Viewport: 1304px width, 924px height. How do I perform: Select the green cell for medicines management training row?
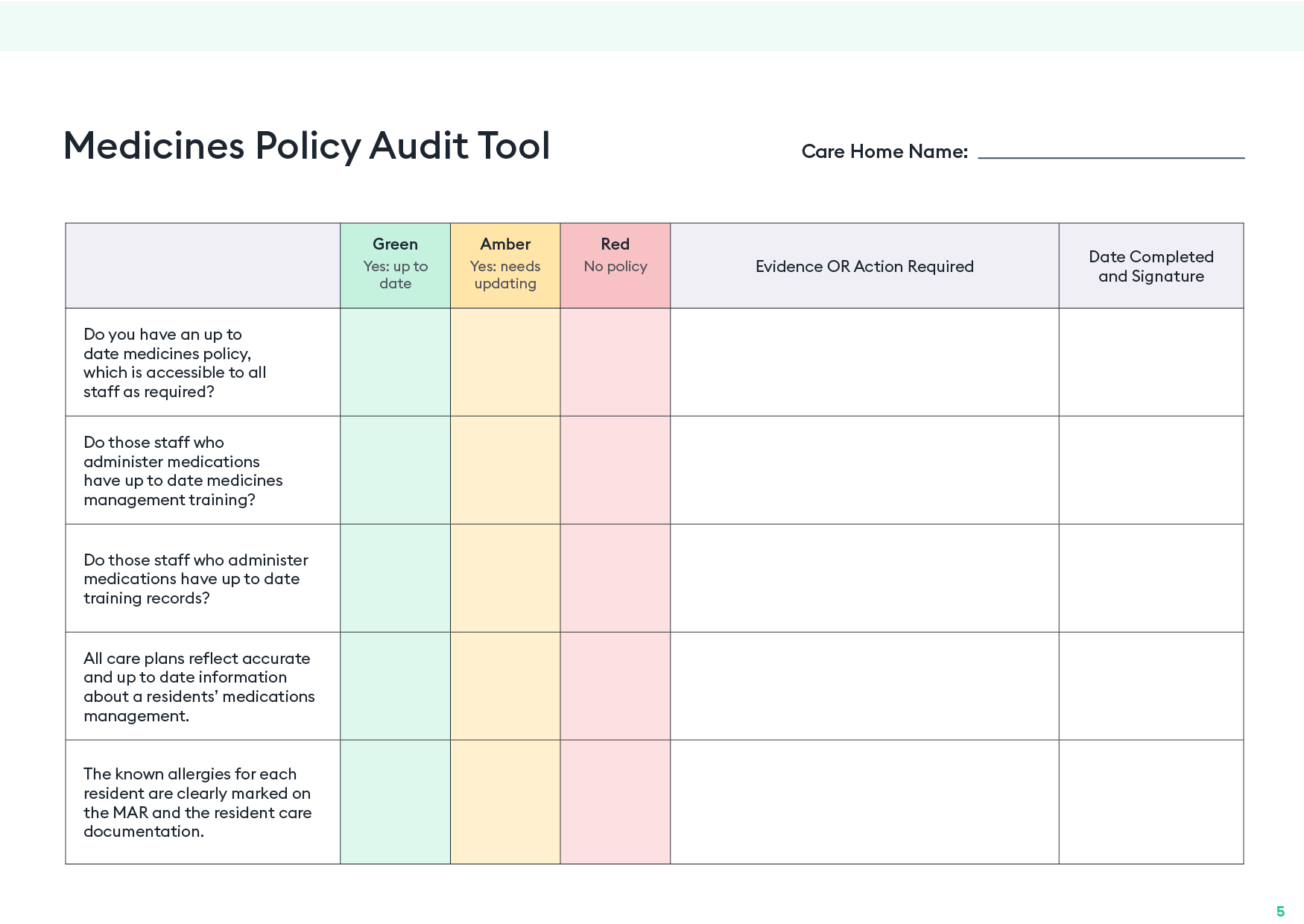(395, 470)
